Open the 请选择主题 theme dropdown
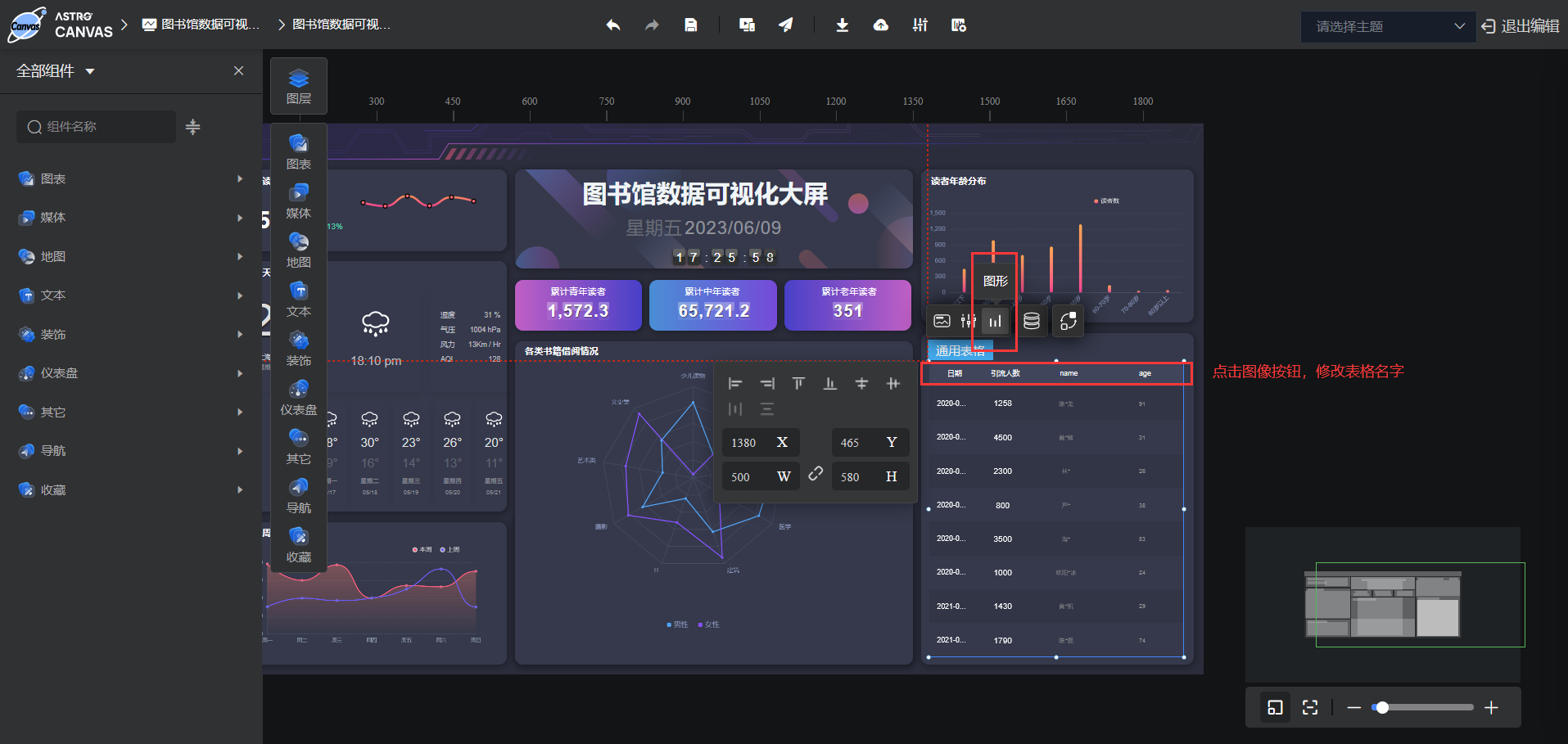Viewport: 1568px width, 744px height. [x=1387, y=26]
